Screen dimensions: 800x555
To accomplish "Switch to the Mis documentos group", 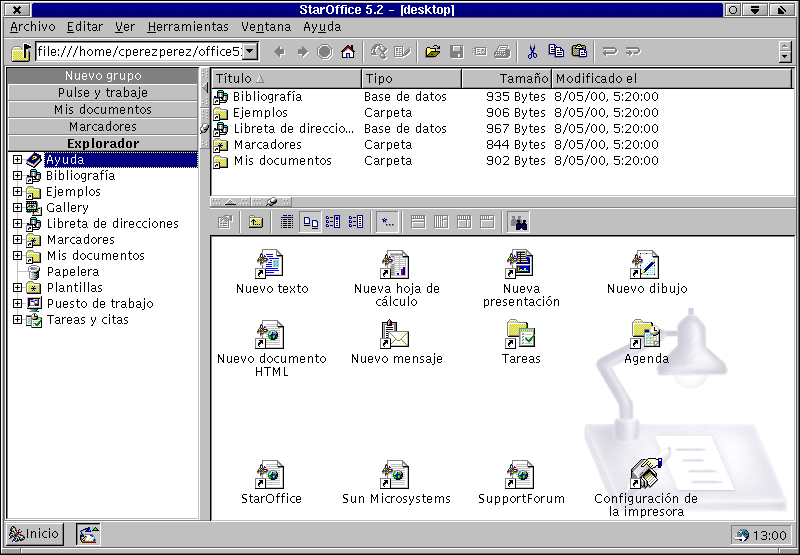I will click(102, 110).
